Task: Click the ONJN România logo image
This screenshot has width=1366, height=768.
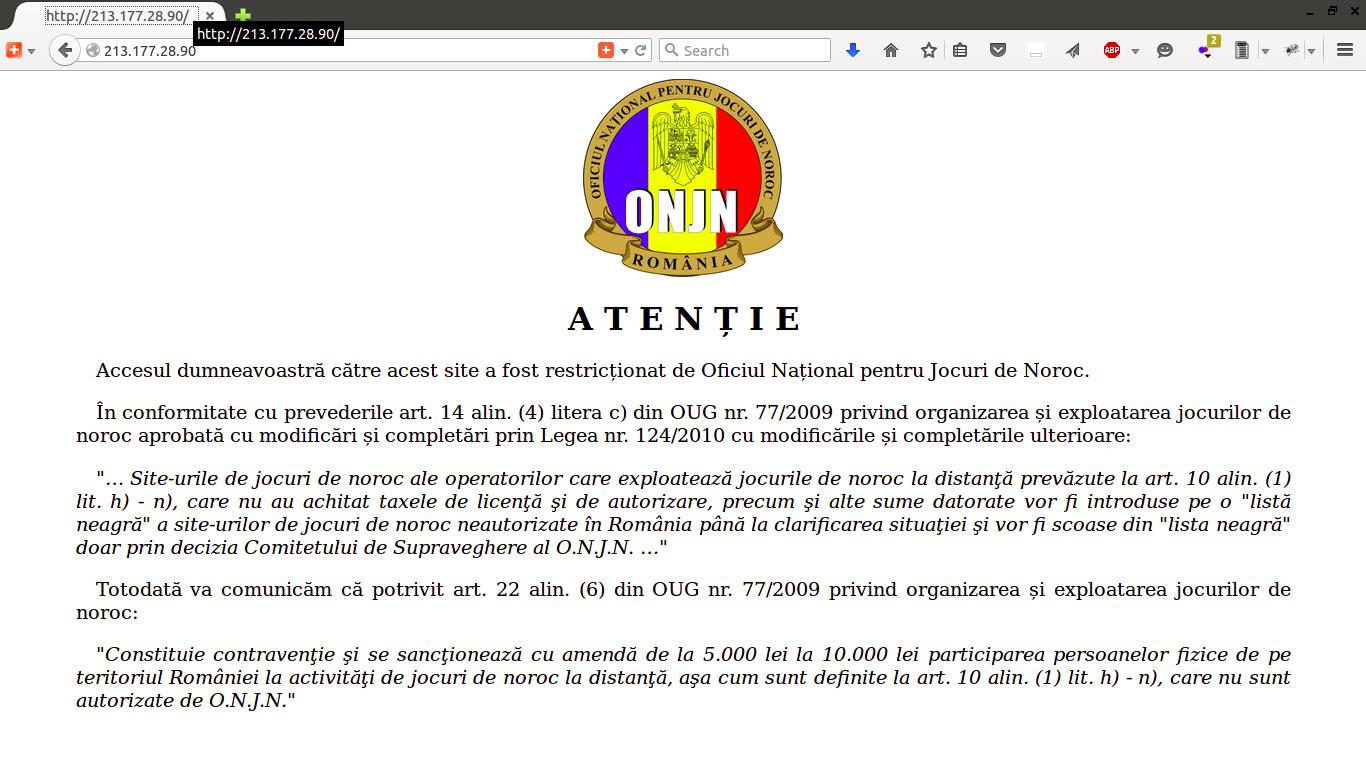Action: click(x=683, y=178)
